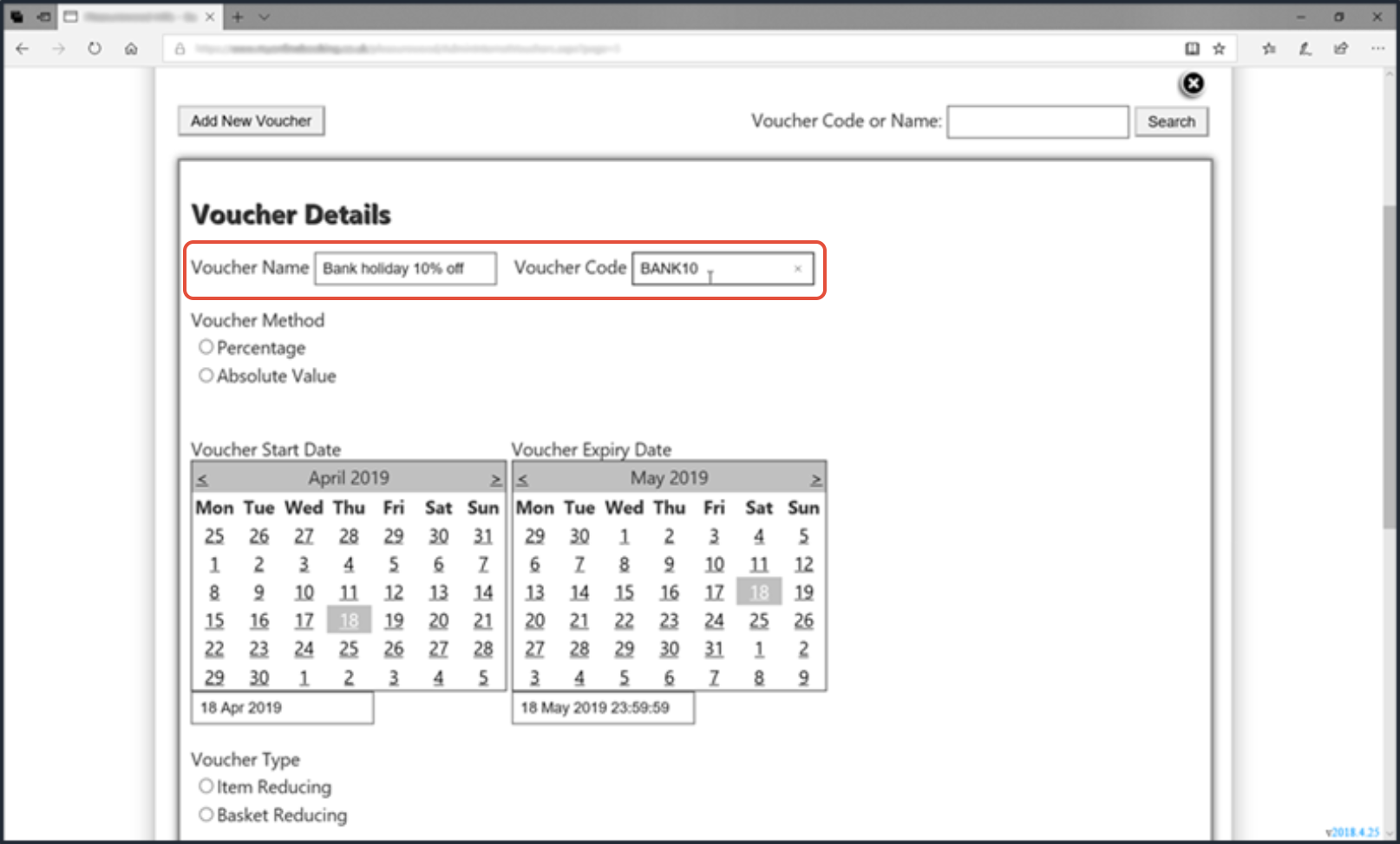This screenshot has width=1400, height=844.
Task: Go forward in browser history
Action: [58, 49]
